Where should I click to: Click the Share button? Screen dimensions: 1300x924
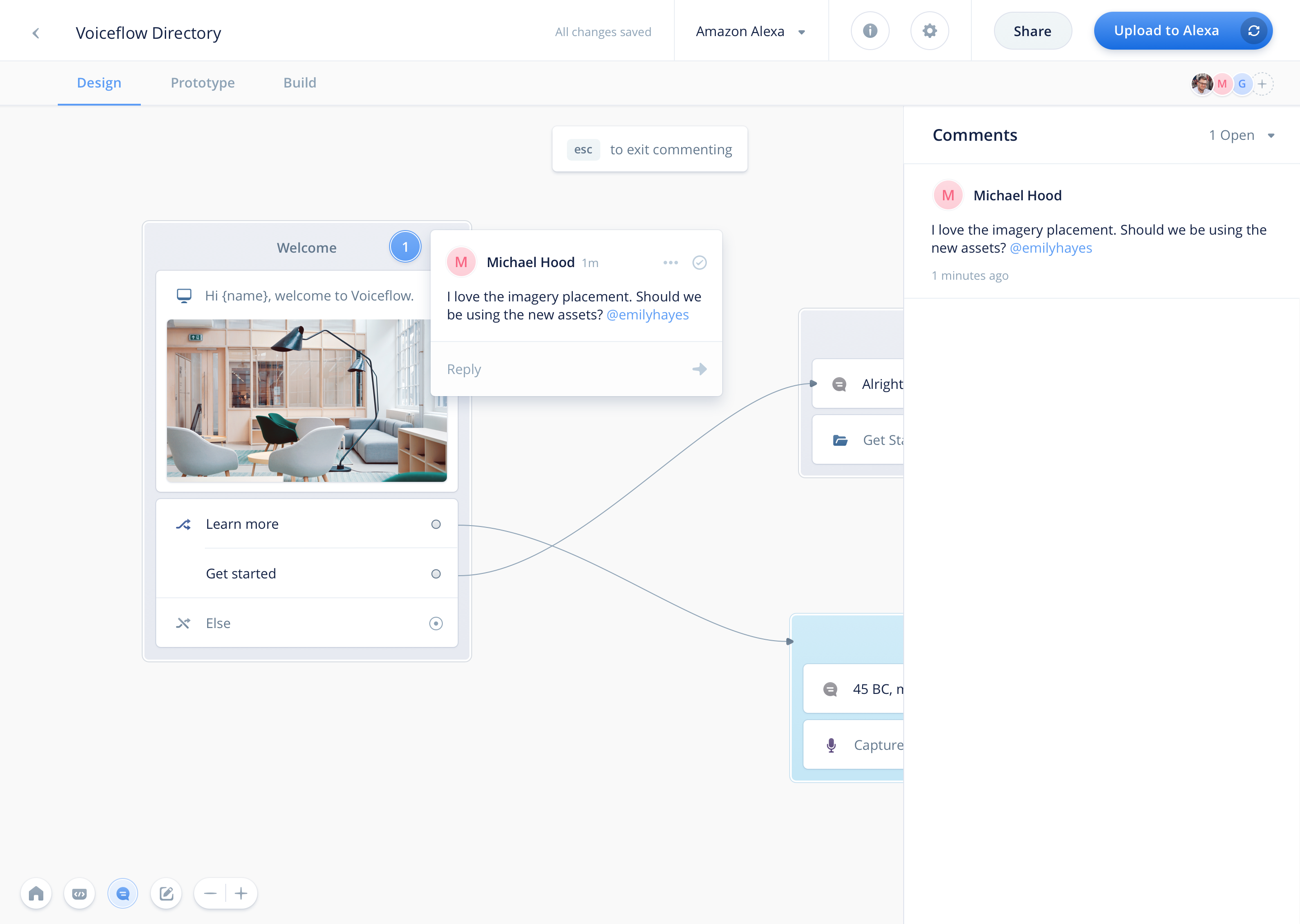point(1032,31)
